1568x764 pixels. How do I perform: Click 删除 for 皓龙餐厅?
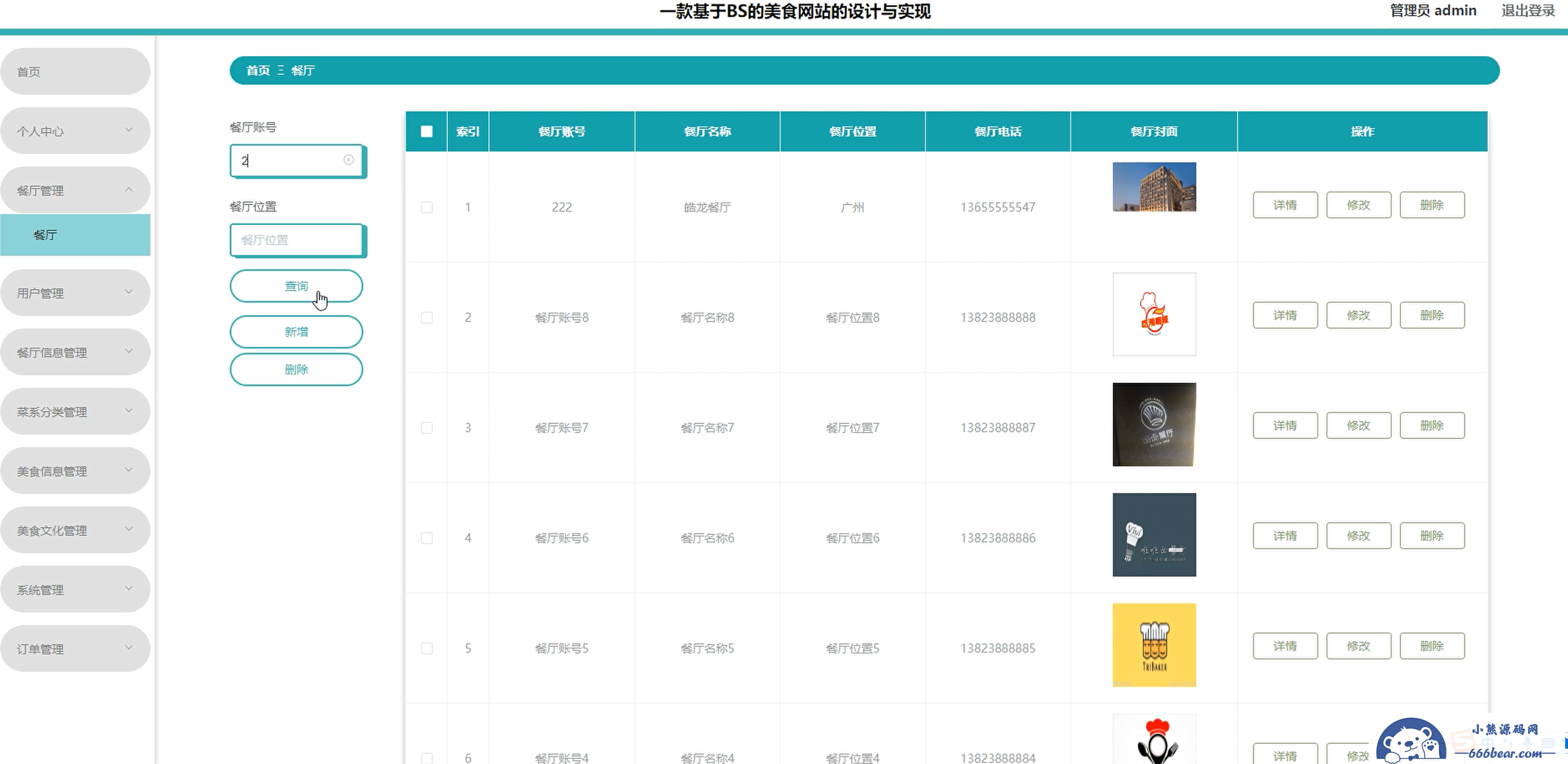[1432, 205]
